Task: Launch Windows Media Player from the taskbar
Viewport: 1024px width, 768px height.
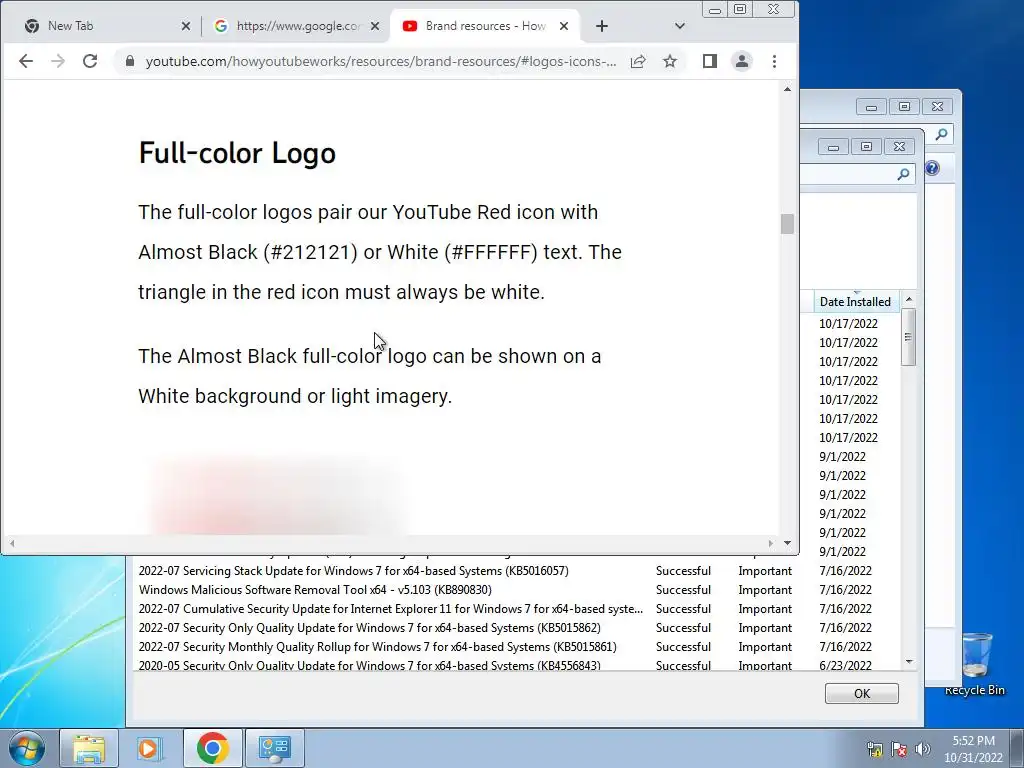Action: (149, 748)
